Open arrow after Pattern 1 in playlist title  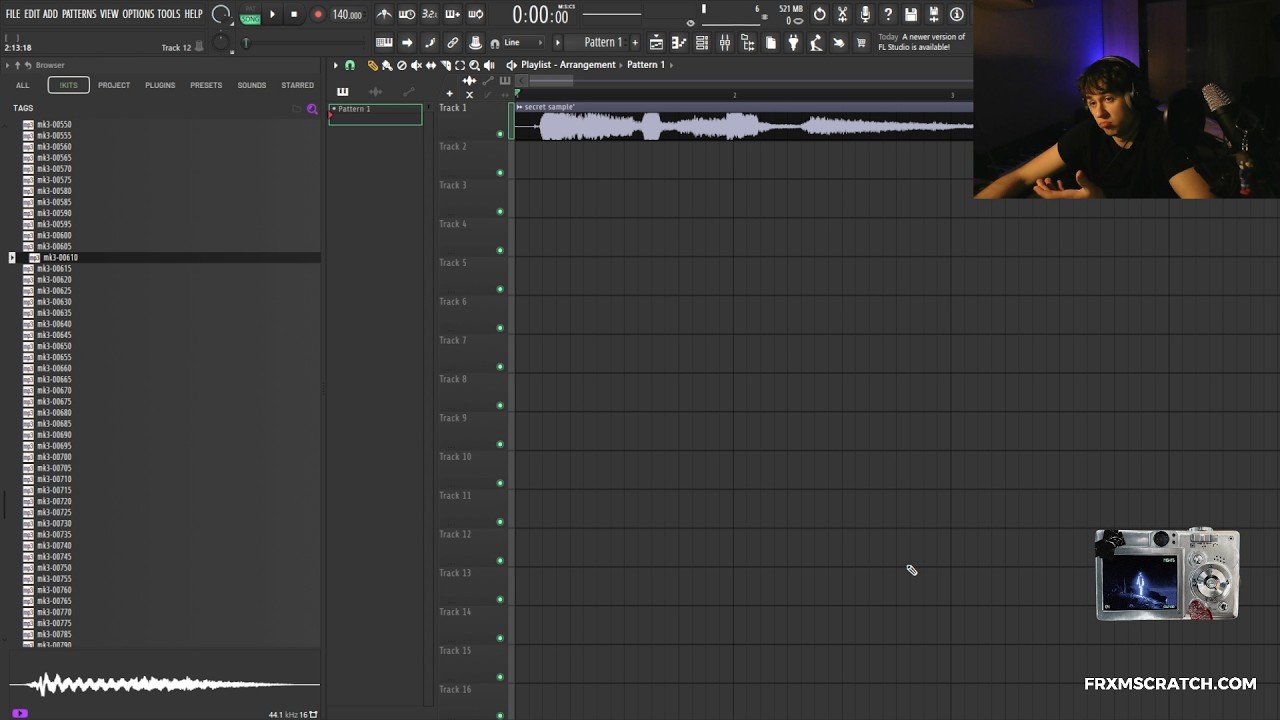coord(672,65)
